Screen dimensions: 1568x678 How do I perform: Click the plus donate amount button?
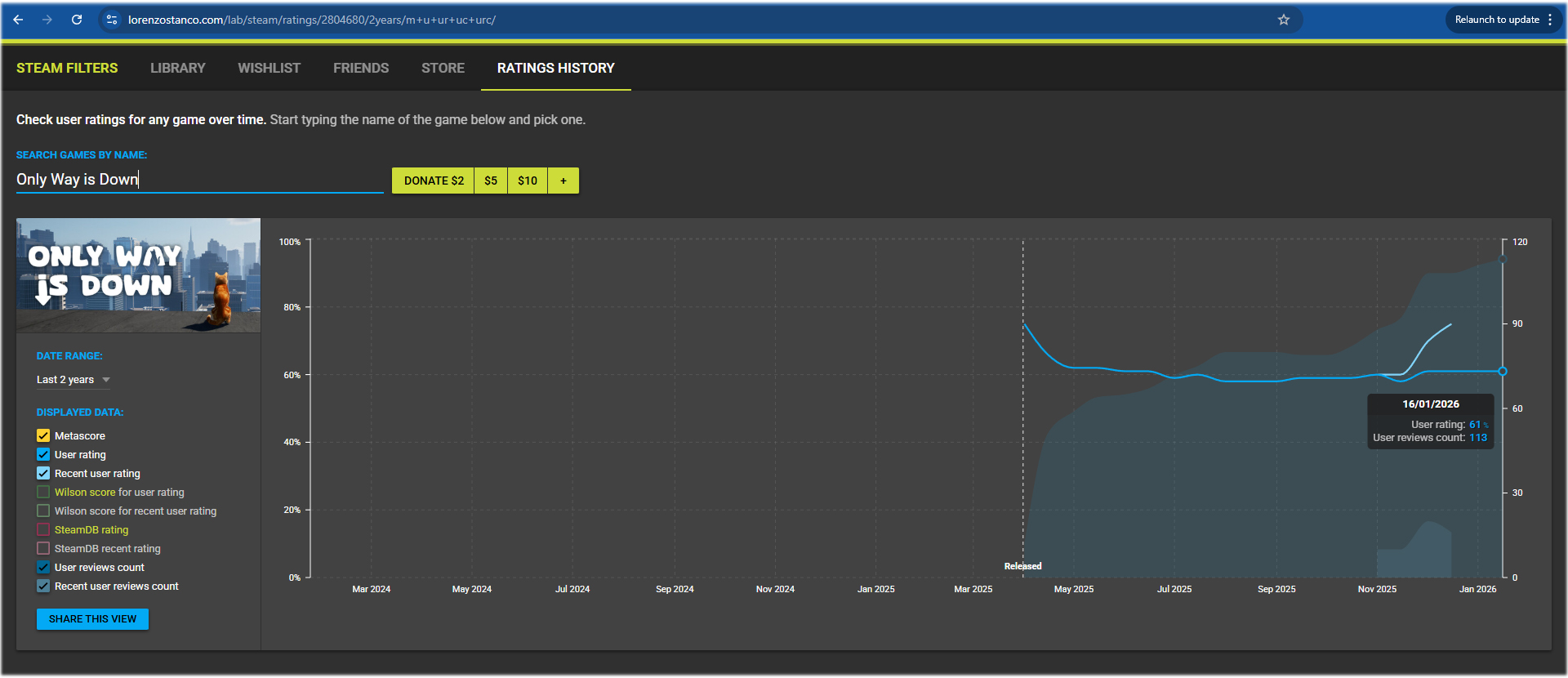[x=563, y=181]
